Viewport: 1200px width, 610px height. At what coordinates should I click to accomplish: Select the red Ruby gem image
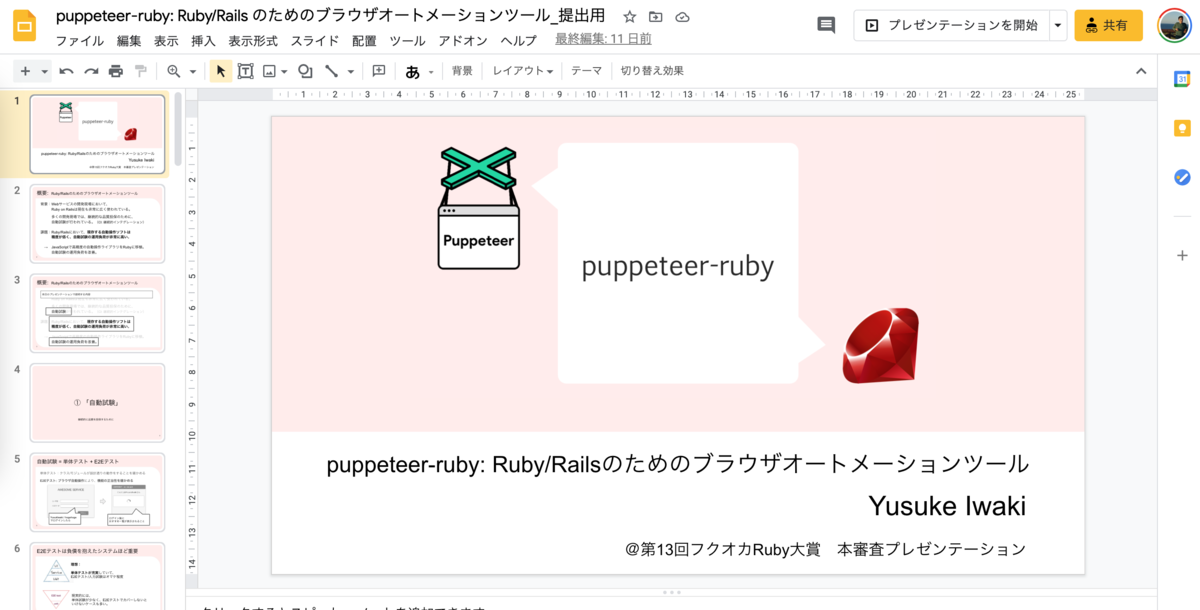tap(880, 346)
